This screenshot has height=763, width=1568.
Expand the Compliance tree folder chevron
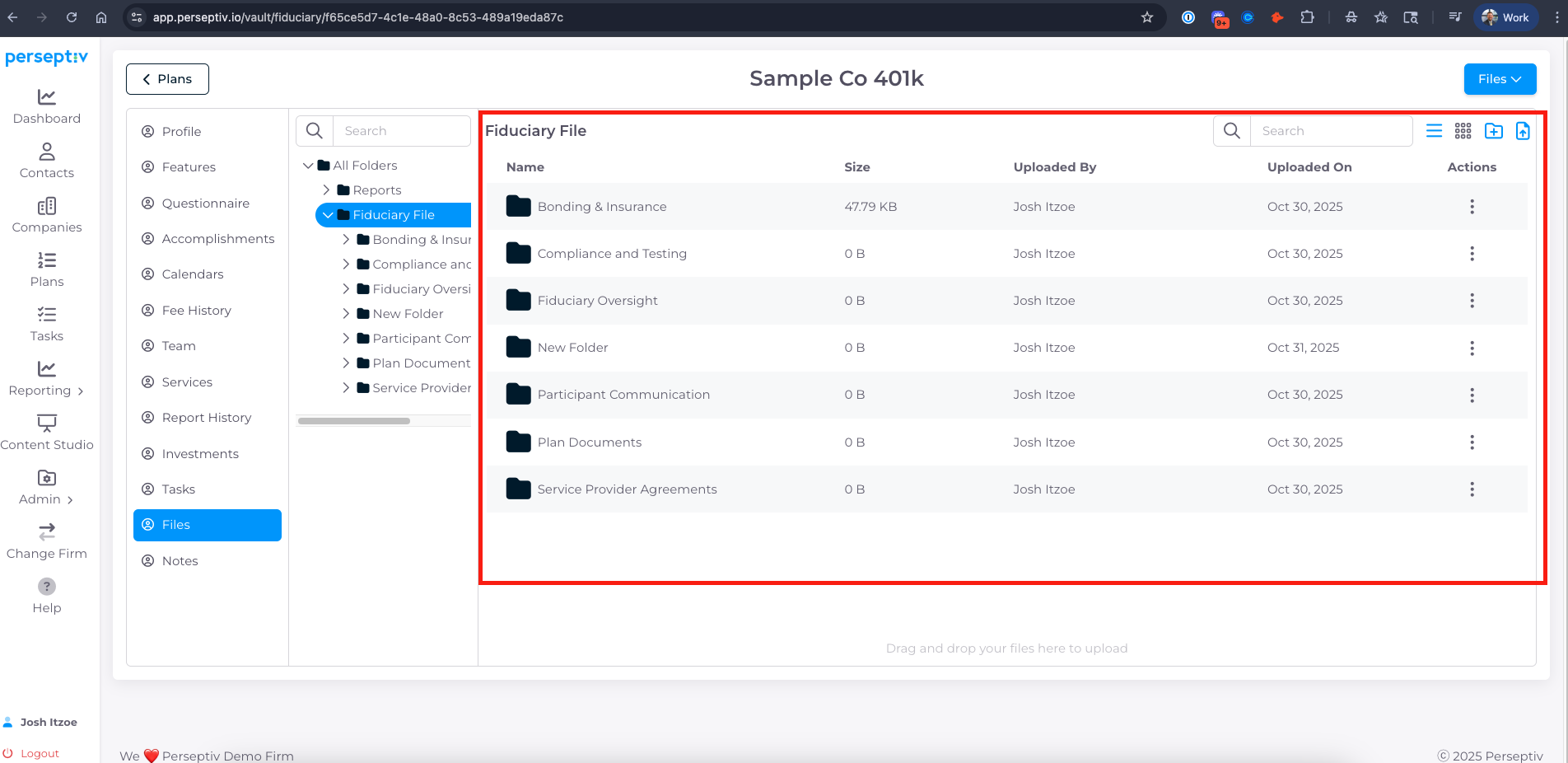[346, 264]
